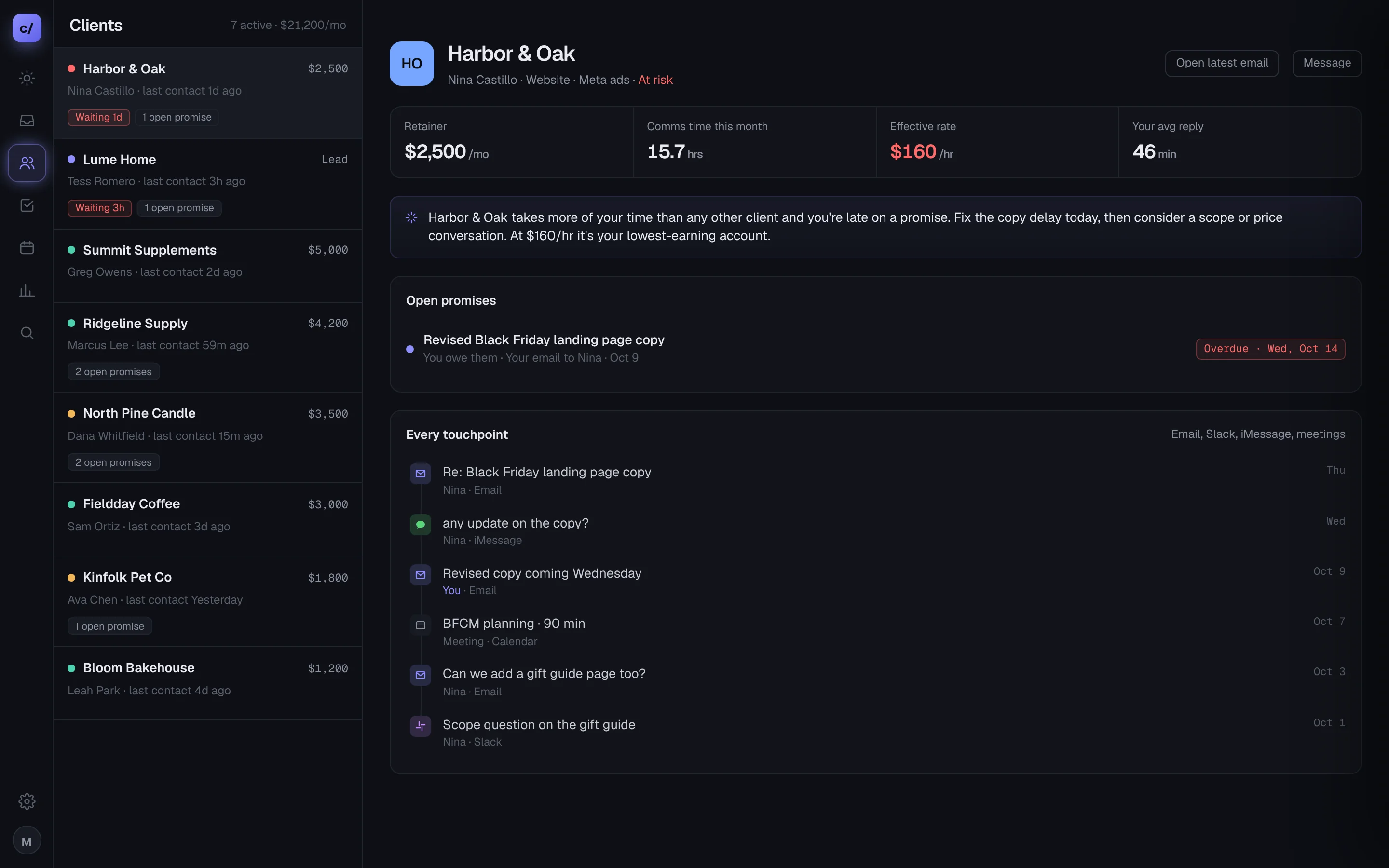
Task: Select Summit Supplements client
Action: (208, 266)
